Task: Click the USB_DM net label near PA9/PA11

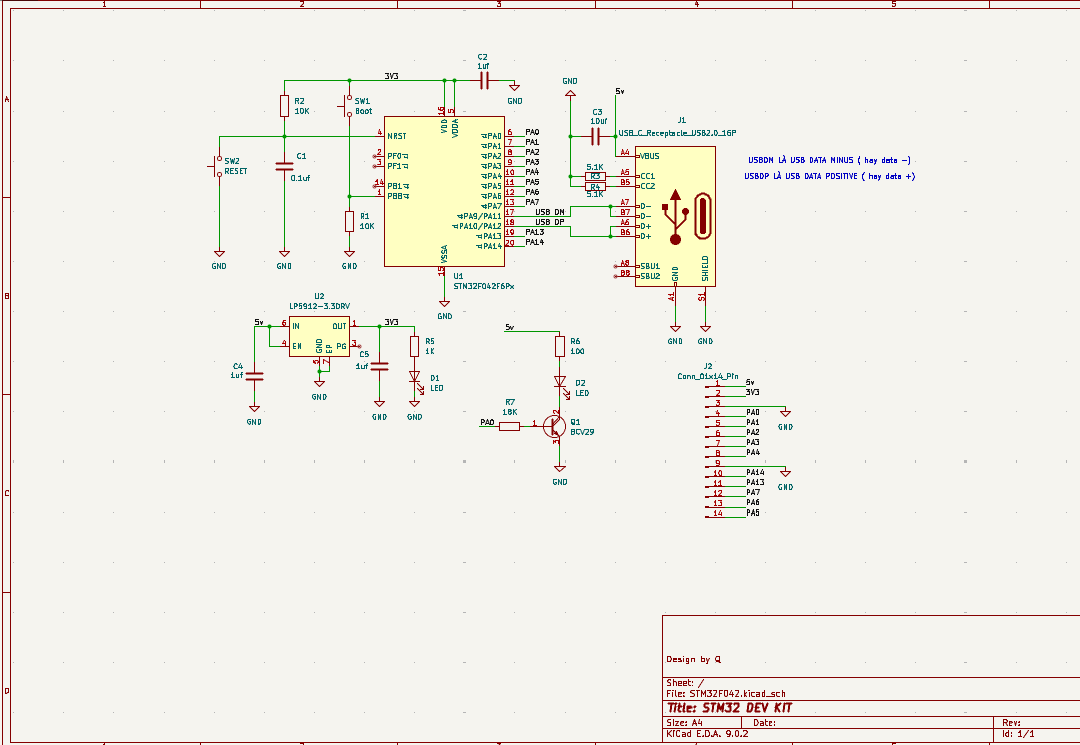Action: point(549,212)
